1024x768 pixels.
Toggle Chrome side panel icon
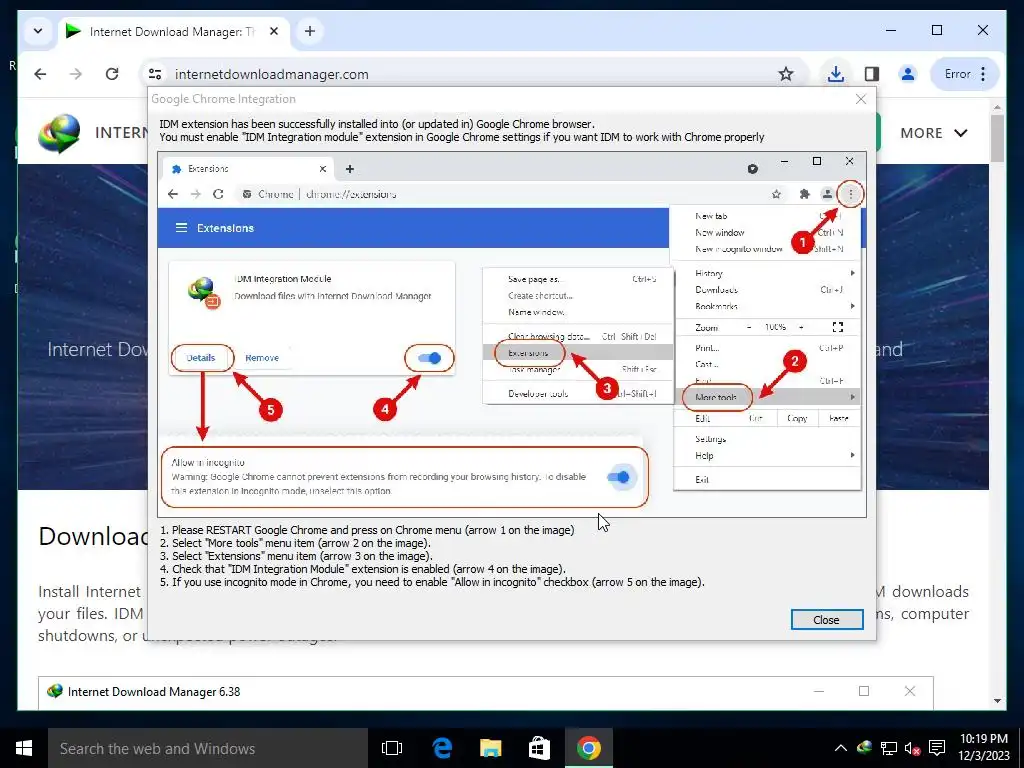pyautogui.click(x=872, y=74)
